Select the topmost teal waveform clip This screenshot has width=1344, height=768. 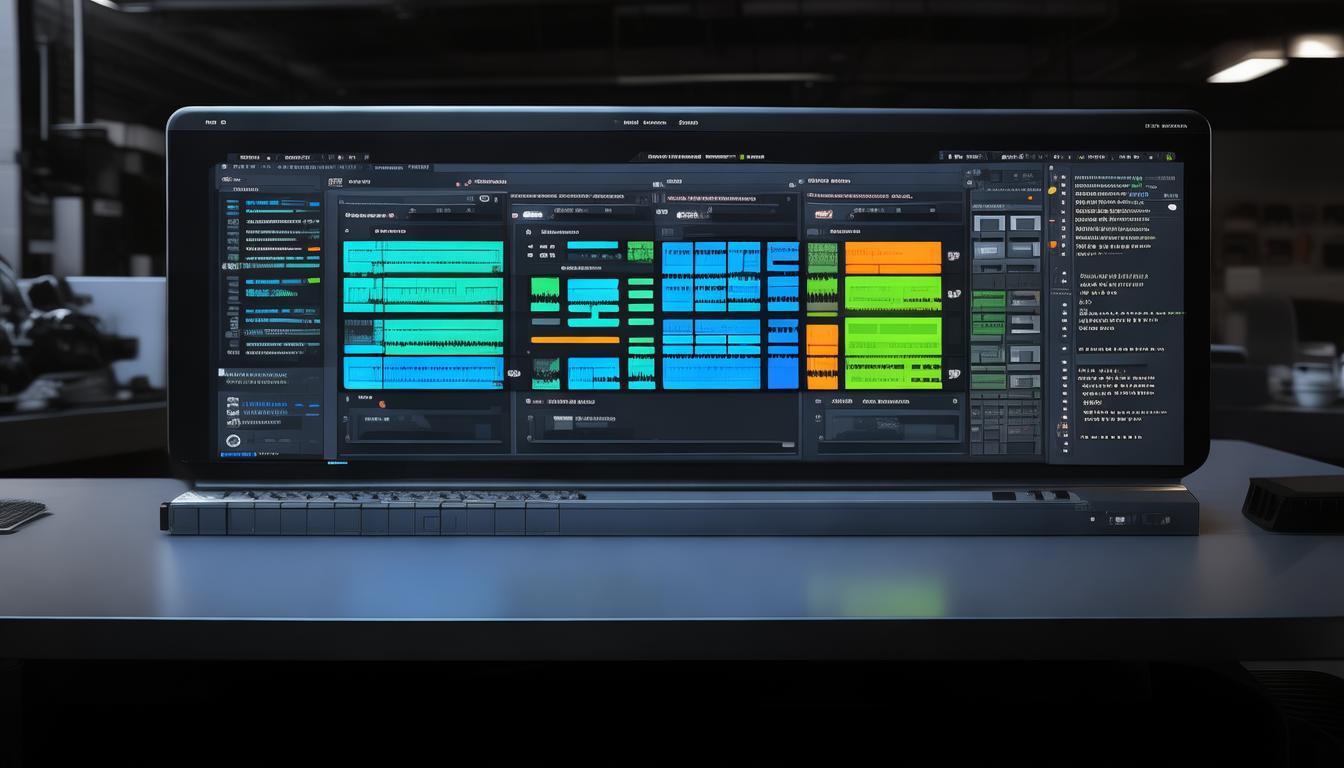423,257
